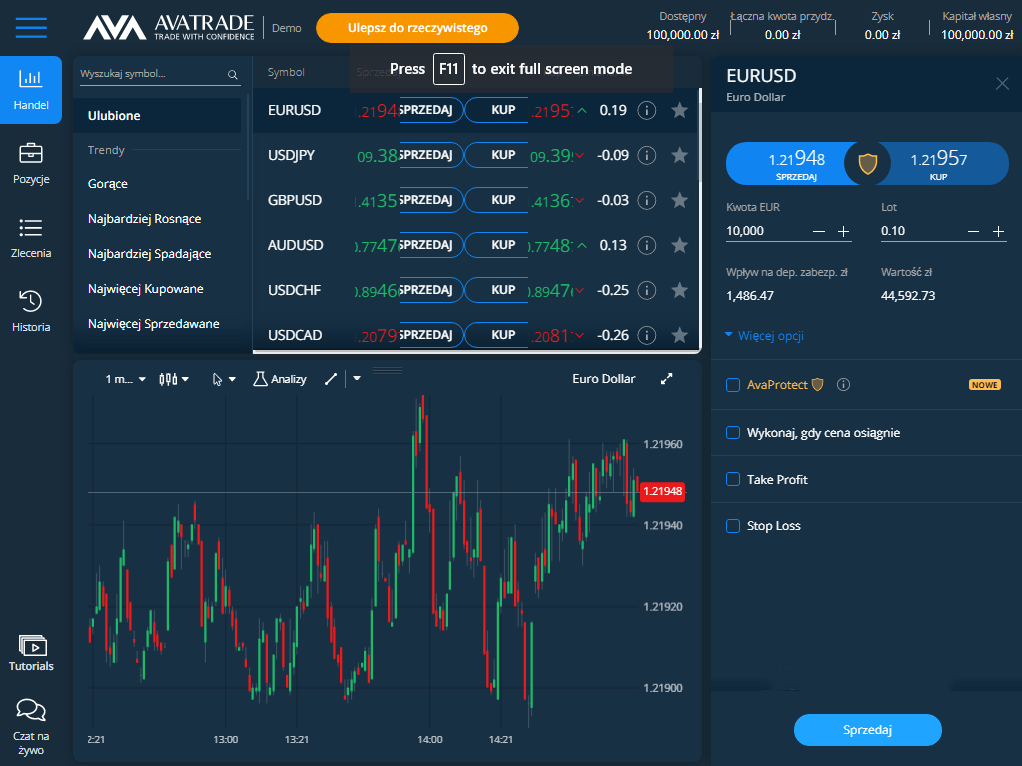This screenshot has height=766, width=1022.
Task: Click the Lot value field
Action: pyautogui.click(x=920, y=231)
